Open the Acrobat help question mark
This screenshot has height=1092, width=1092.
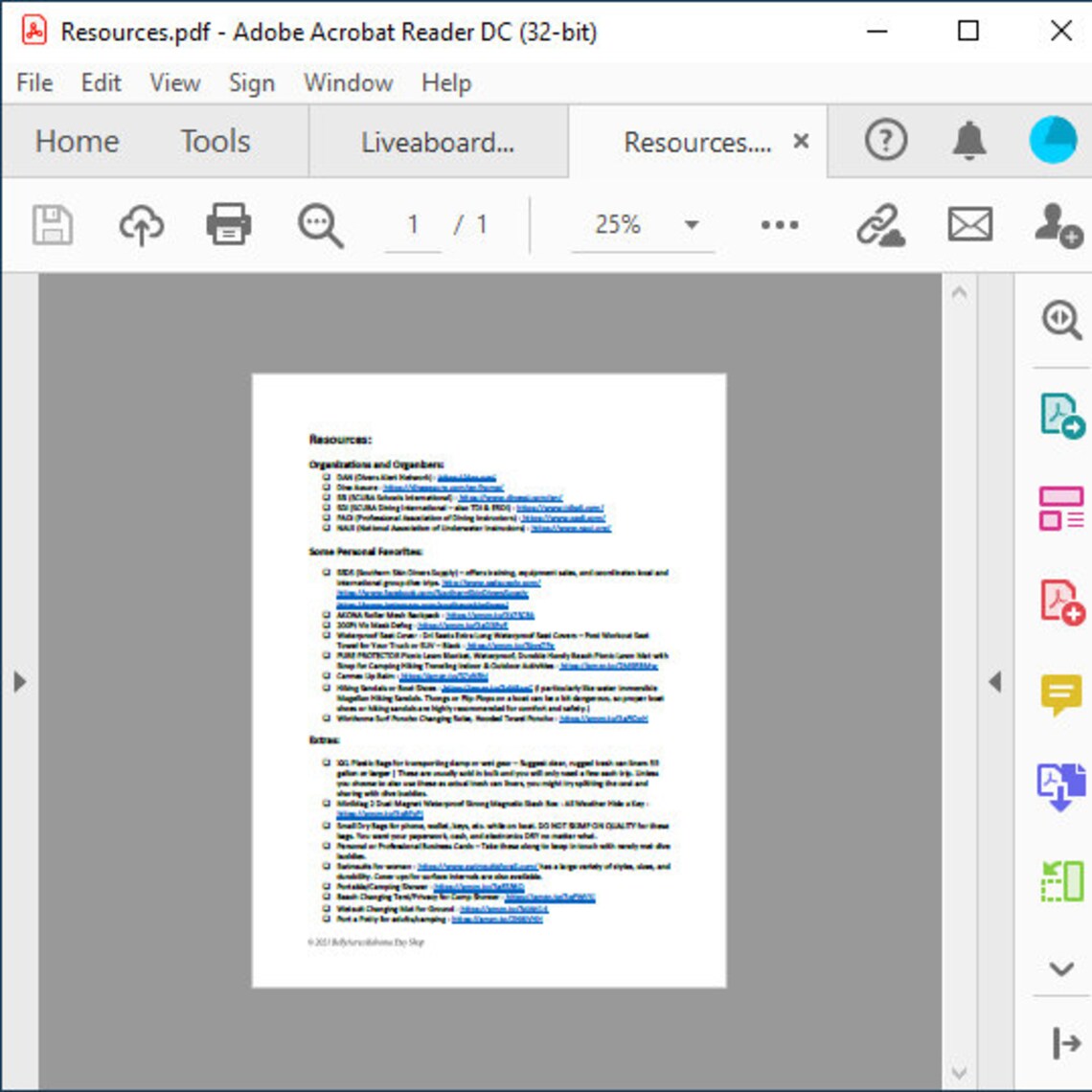coord(884,141)
